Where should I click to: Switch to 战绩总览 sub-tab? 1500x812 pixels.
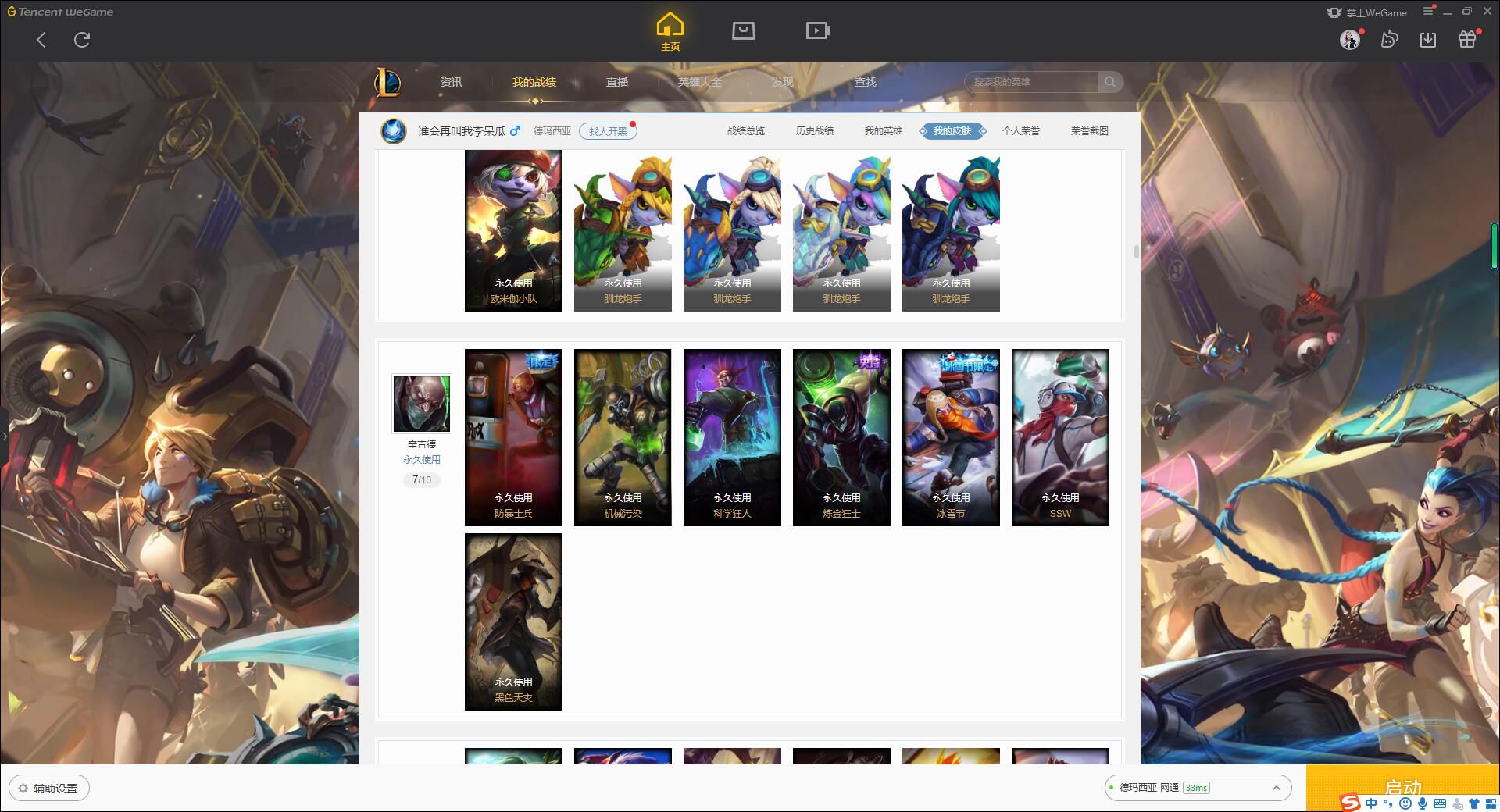746,131
